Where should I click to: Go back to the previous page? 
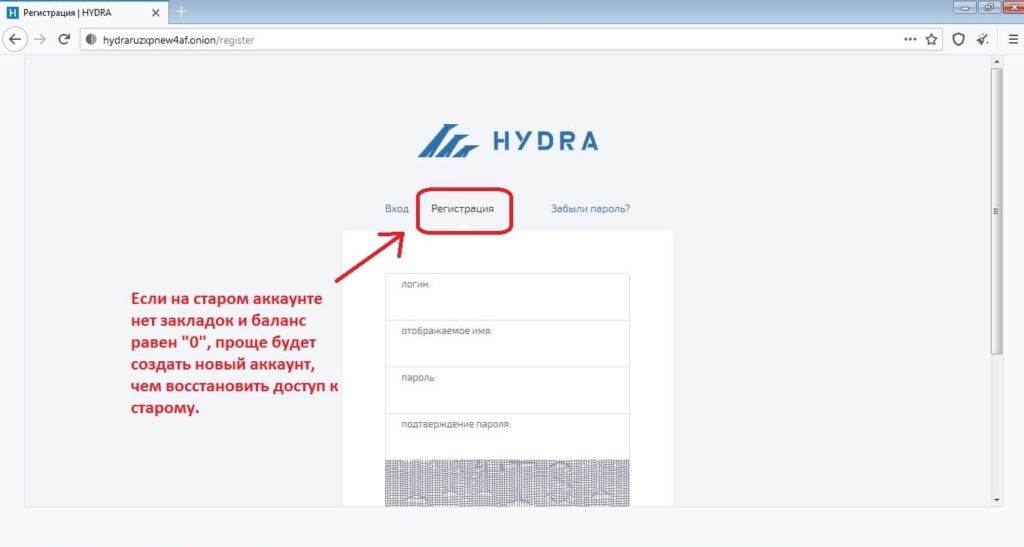coord(15,40)
